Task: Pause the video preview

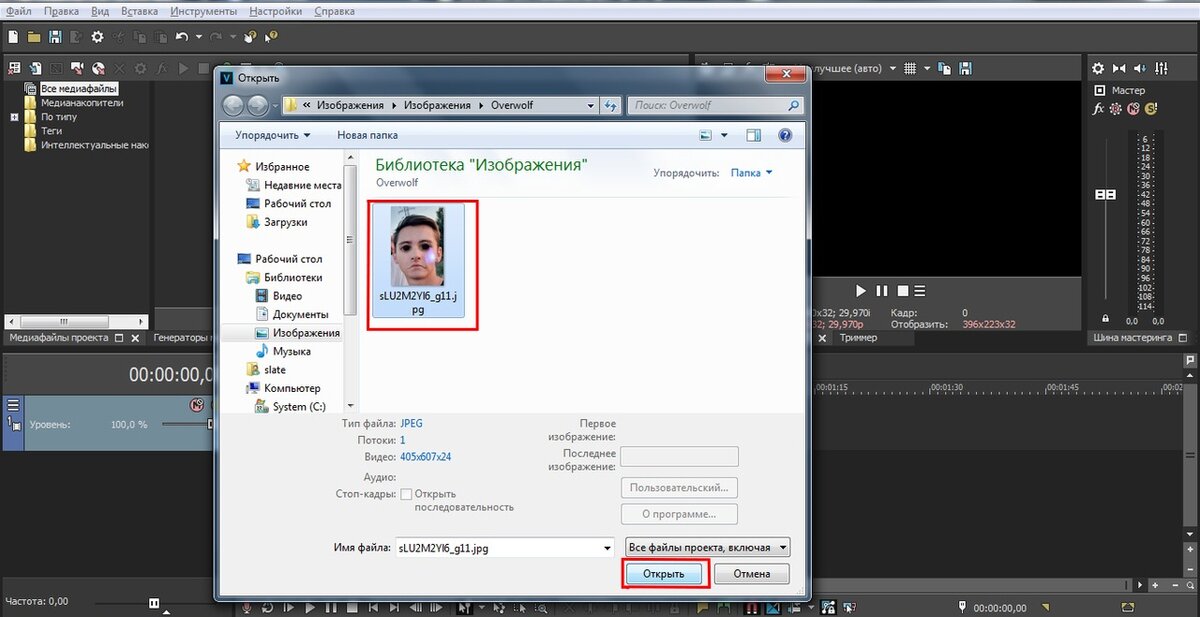Action: click(882, 291)
